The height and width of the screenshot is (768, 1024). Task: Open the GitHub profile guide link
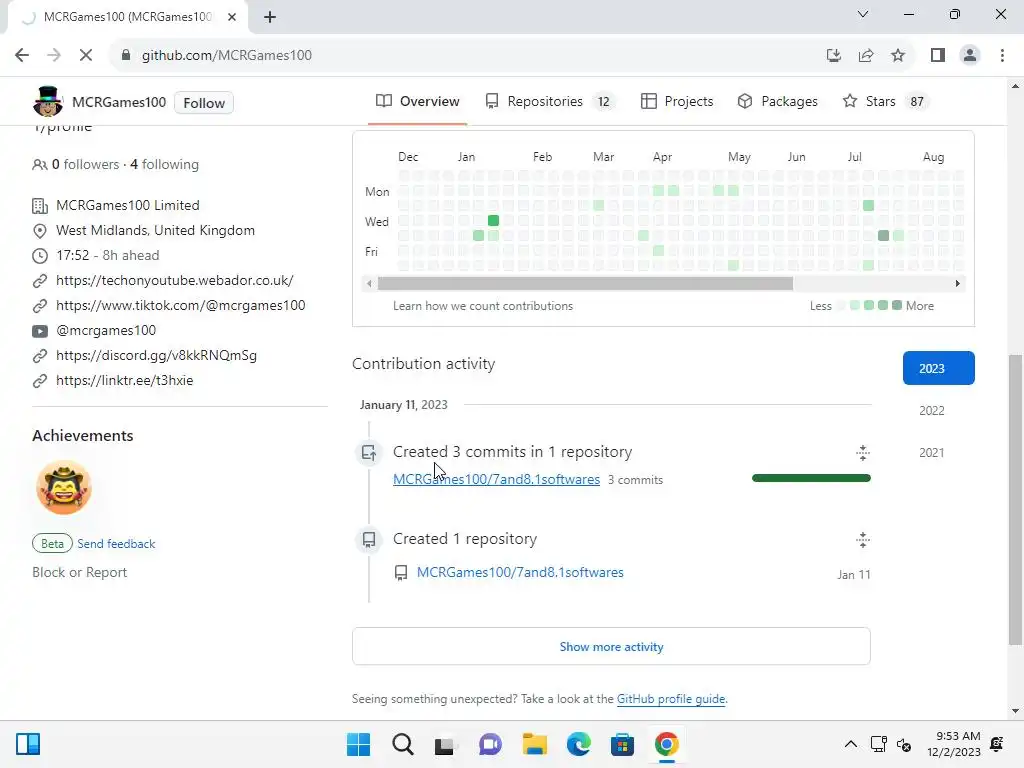click(x=671, y=699)
